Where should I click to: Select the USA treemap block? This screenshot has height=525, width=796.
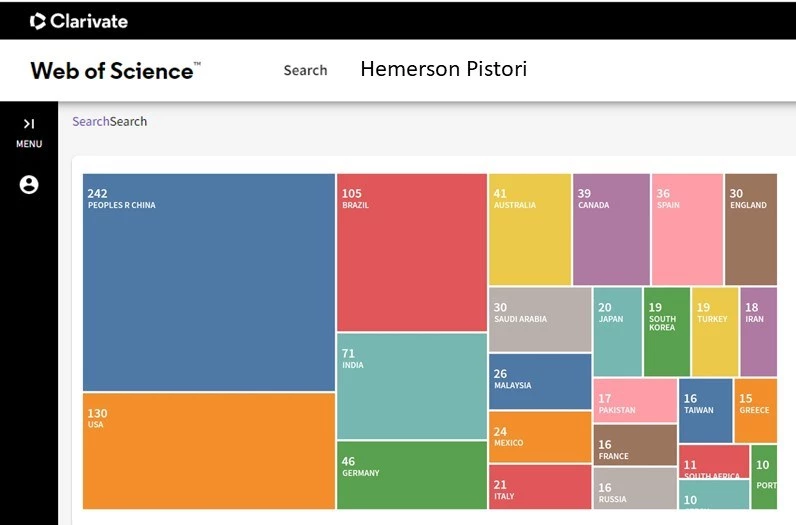pyautogui.click(x=208, y=450)
